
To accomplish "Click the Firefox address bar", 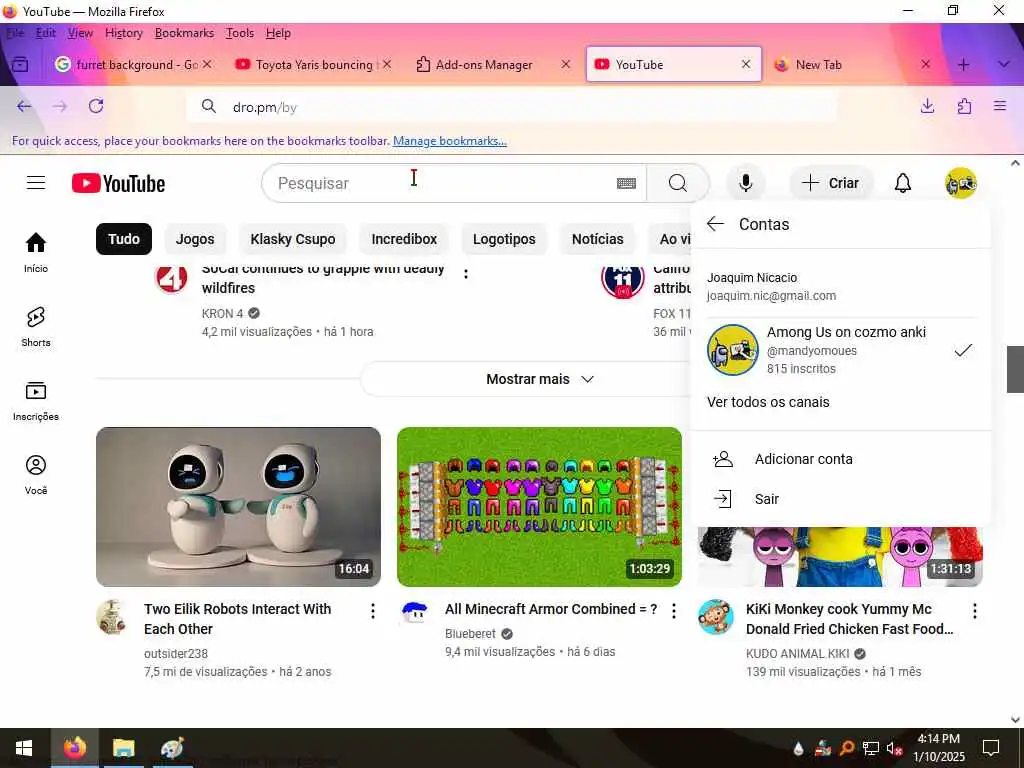I will pyautogui.click(x=511, y=106).
